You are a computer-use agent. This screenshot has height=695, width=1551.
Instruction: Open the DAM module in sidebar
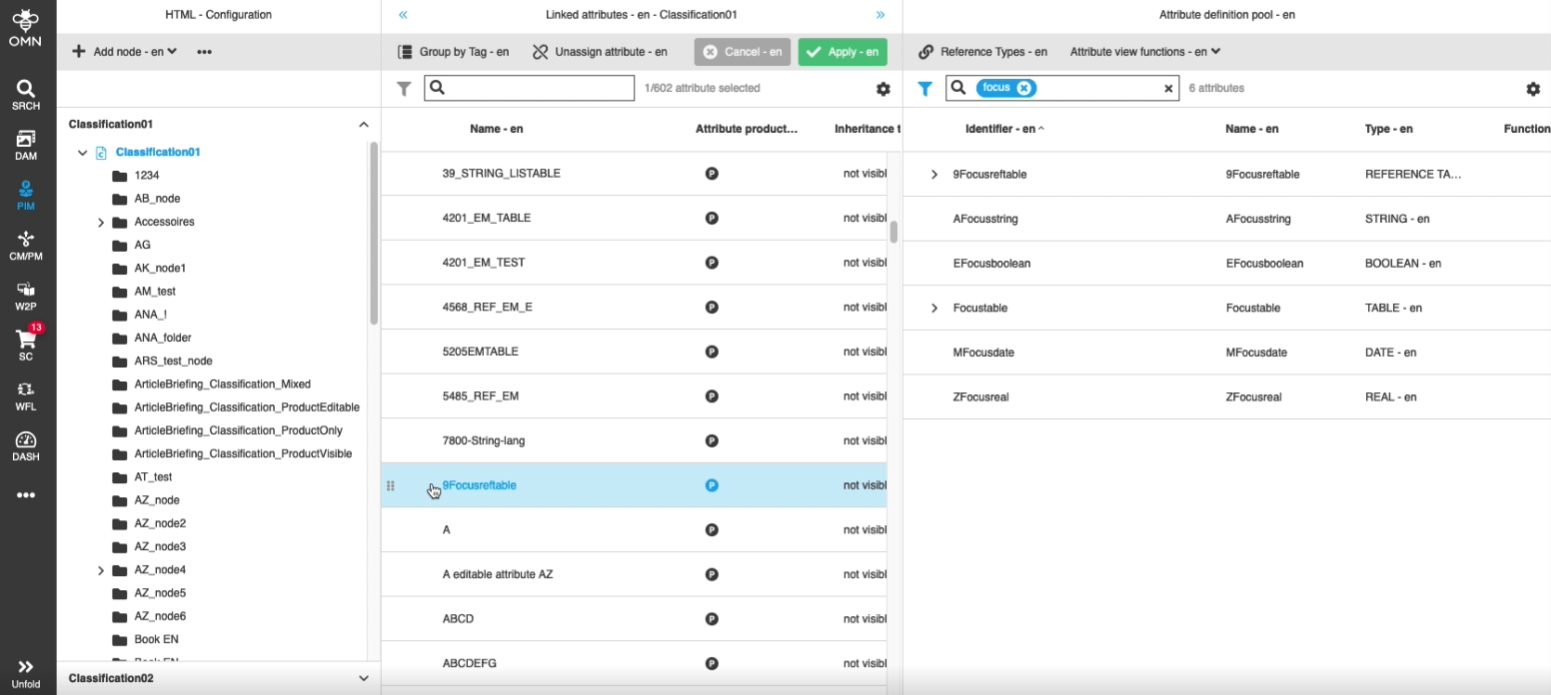point(26,146)
